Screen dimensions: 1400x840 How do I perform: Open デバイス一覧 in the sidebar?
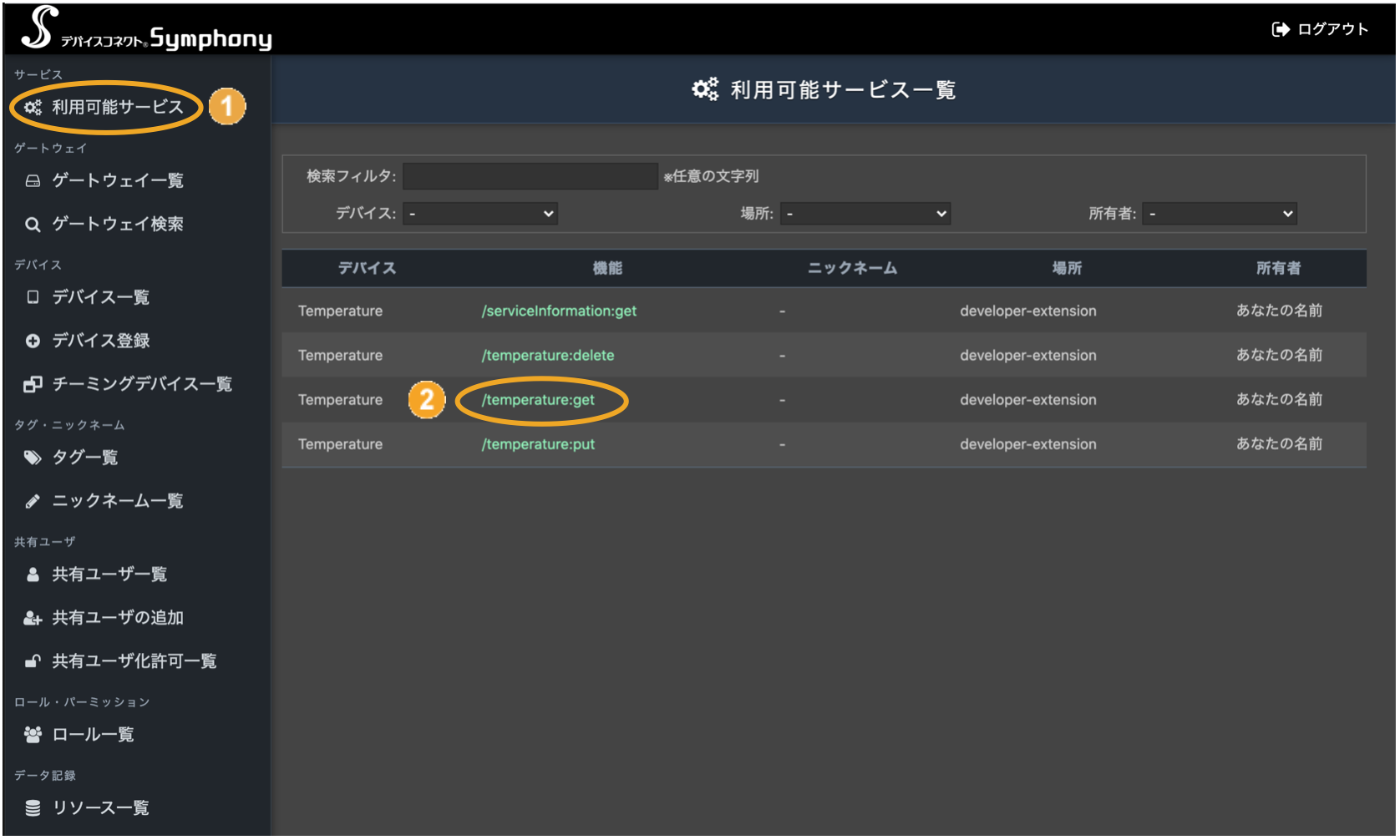(101, 297)
